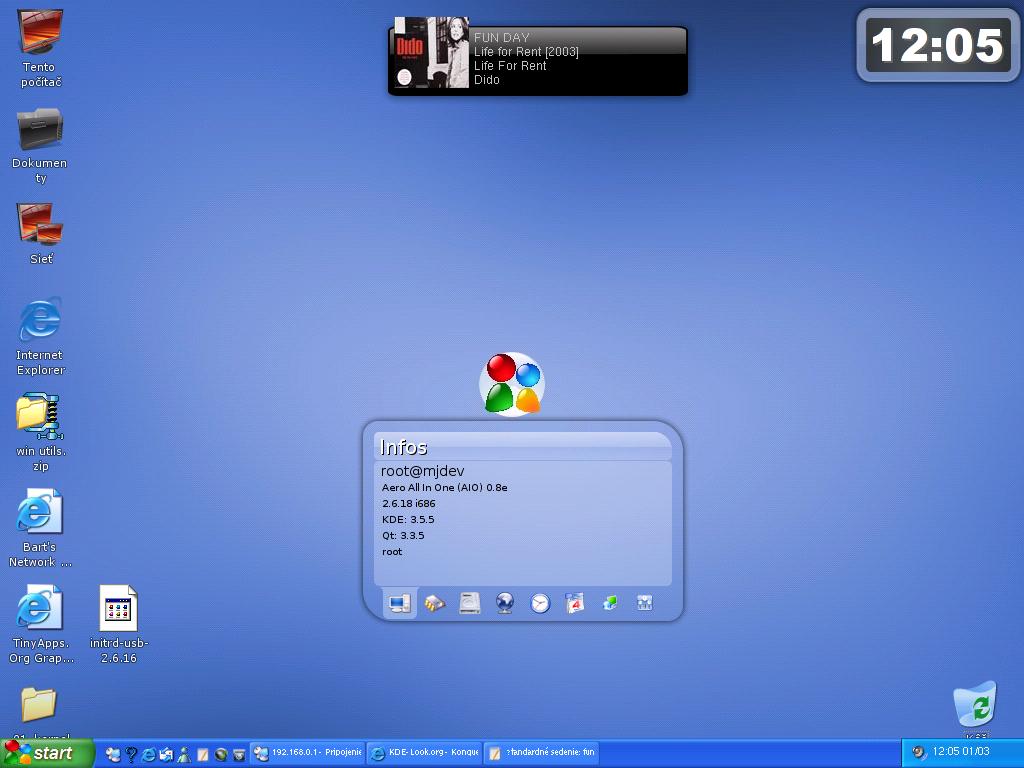Viewport: 1024px width, 768px height.
Task: Click the Dido album cover thumbnail
Action: coord(432,52)
